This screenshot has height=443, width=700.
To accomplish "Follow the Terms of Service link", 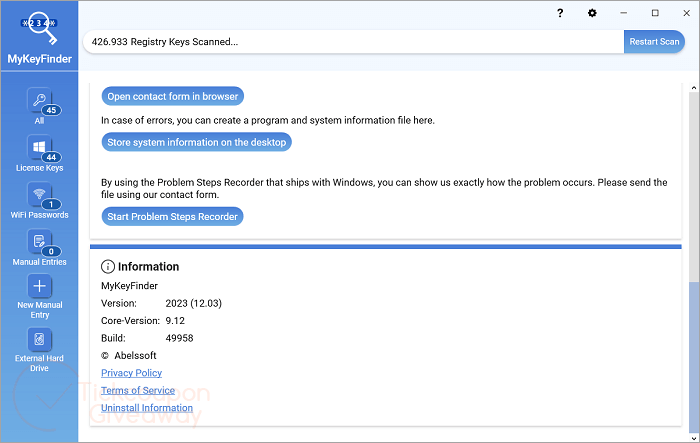I will 138,390.
